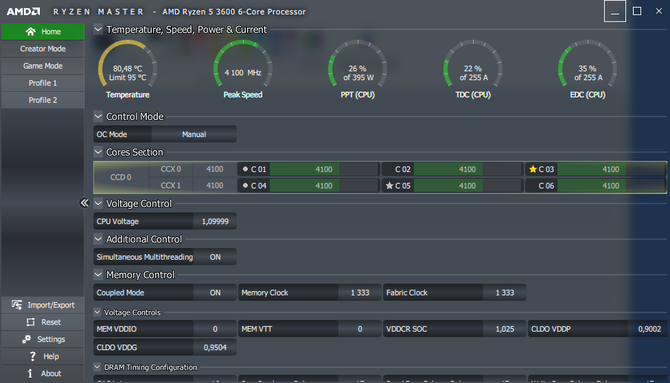Screen dimensions: 670x383
Task: Open Import/Export
Action: [x=43, y=305]
